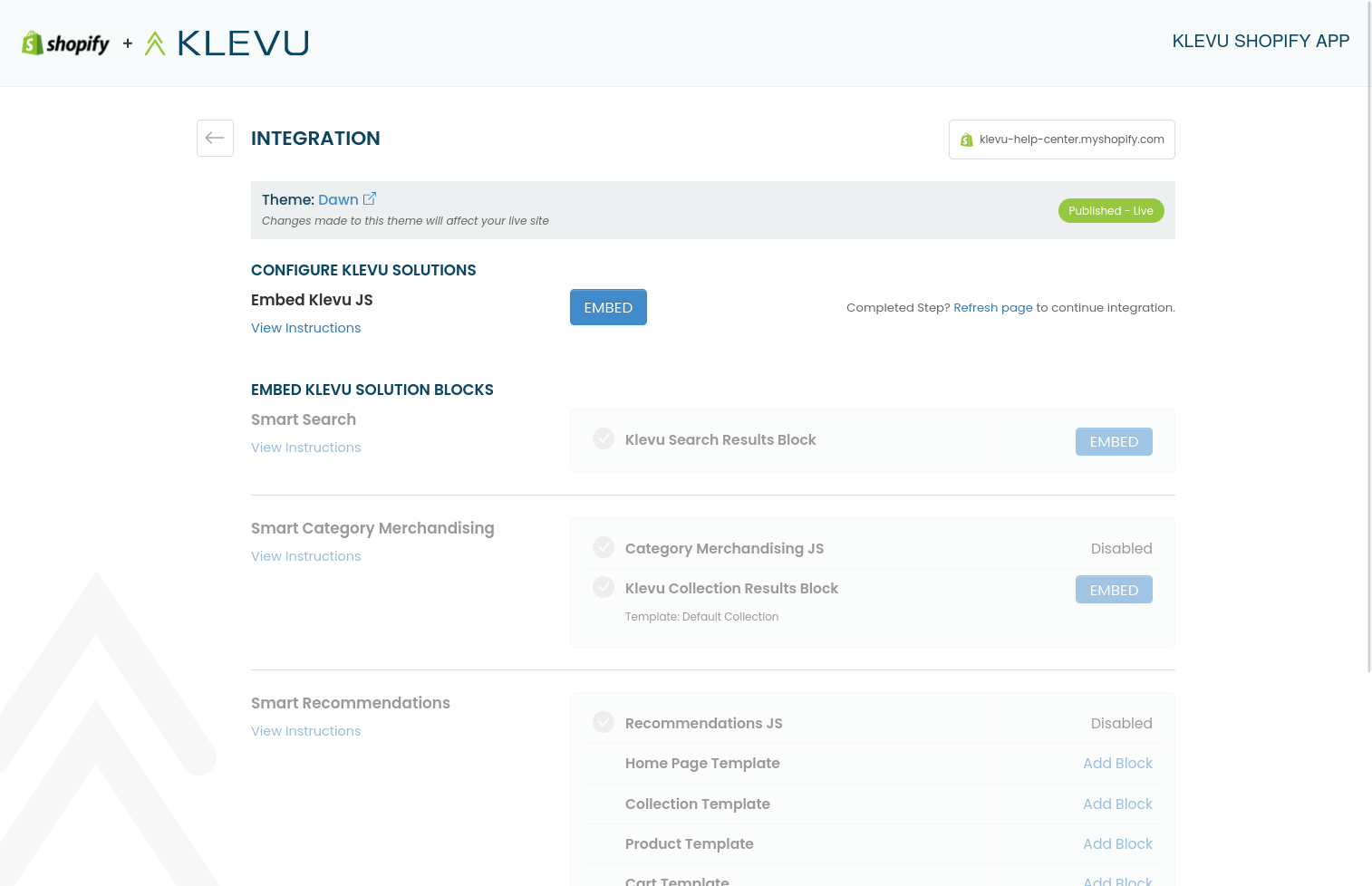Viewport: 1372px width, 886px height.
Task: Click the Recommendations JS check icon
Action: (x=604, y=723)
